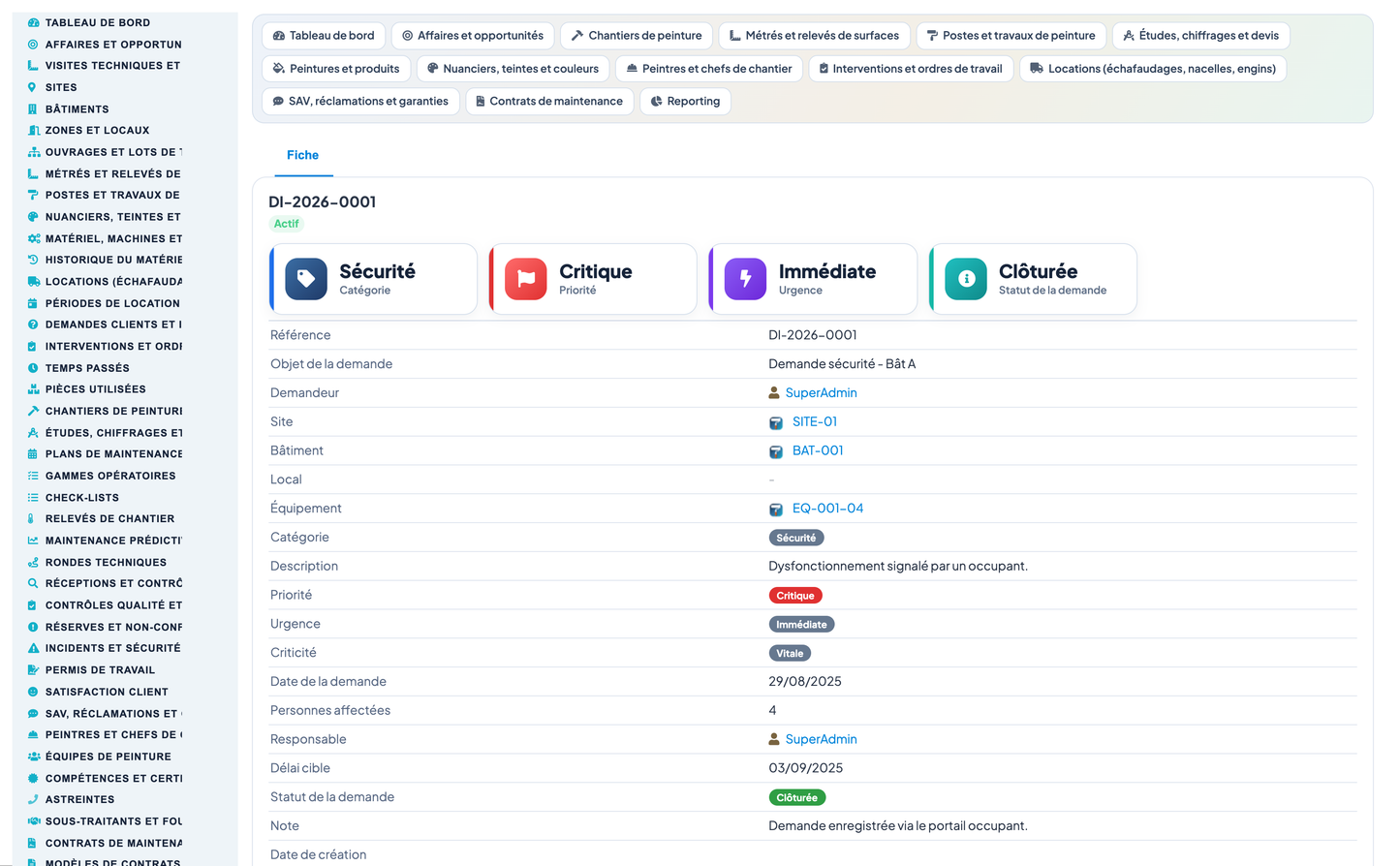Follow the EQ-001-04 equipment link
Viewport: 1400px width, 866px height.
point(827,509)
